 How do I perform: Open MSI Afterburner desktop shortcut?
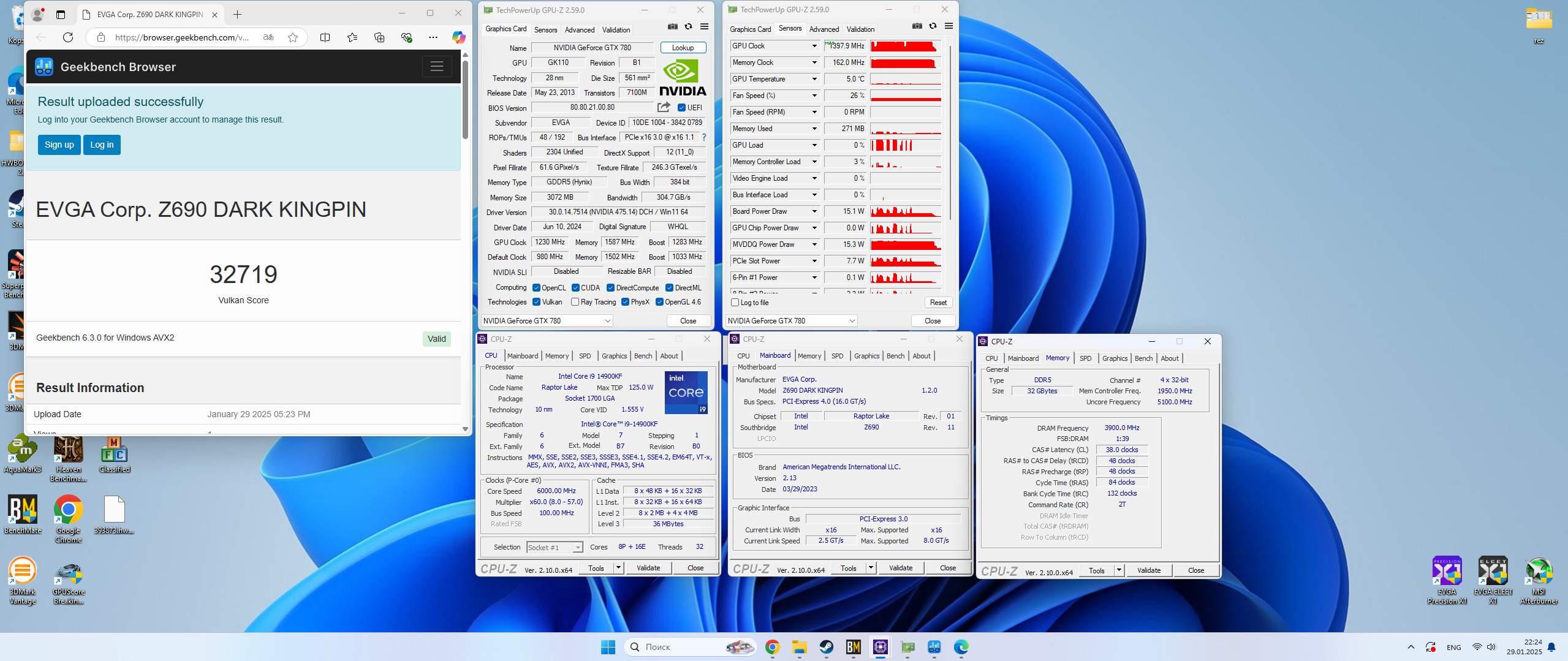(1539, 580)
